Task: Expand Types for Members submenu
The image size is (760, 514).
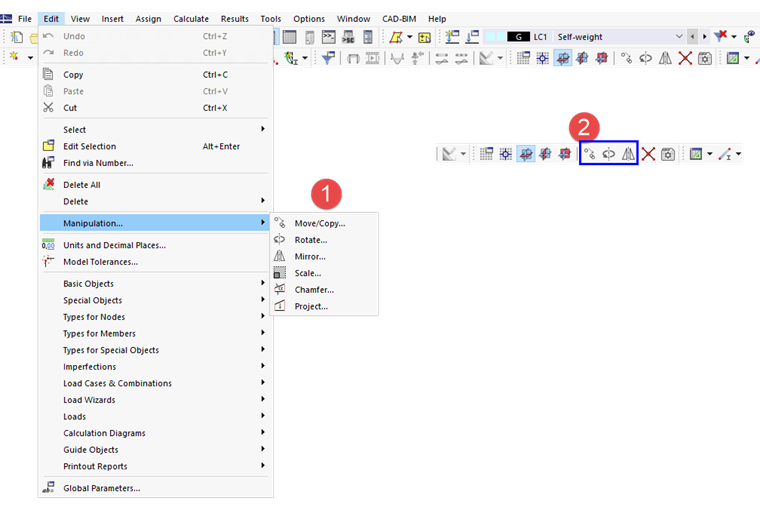Action: point(155,333)
